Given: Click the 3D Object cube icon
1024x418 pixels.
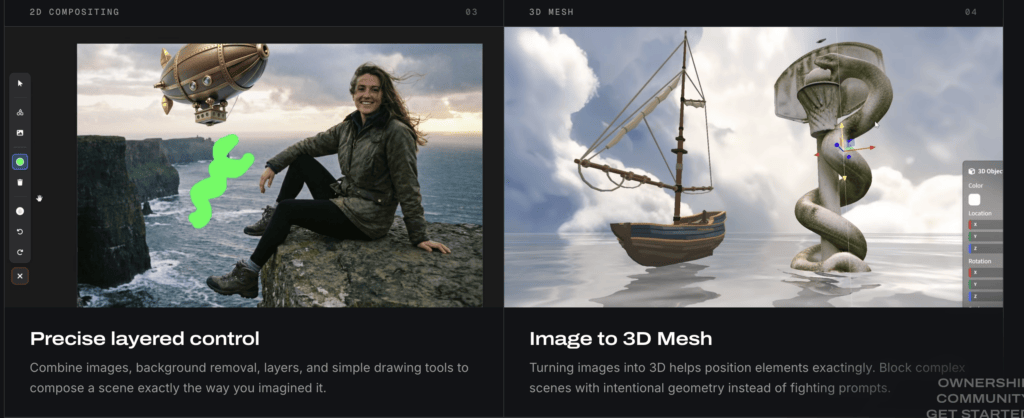Looking at the screenshot, I should [x=972, y=171].
